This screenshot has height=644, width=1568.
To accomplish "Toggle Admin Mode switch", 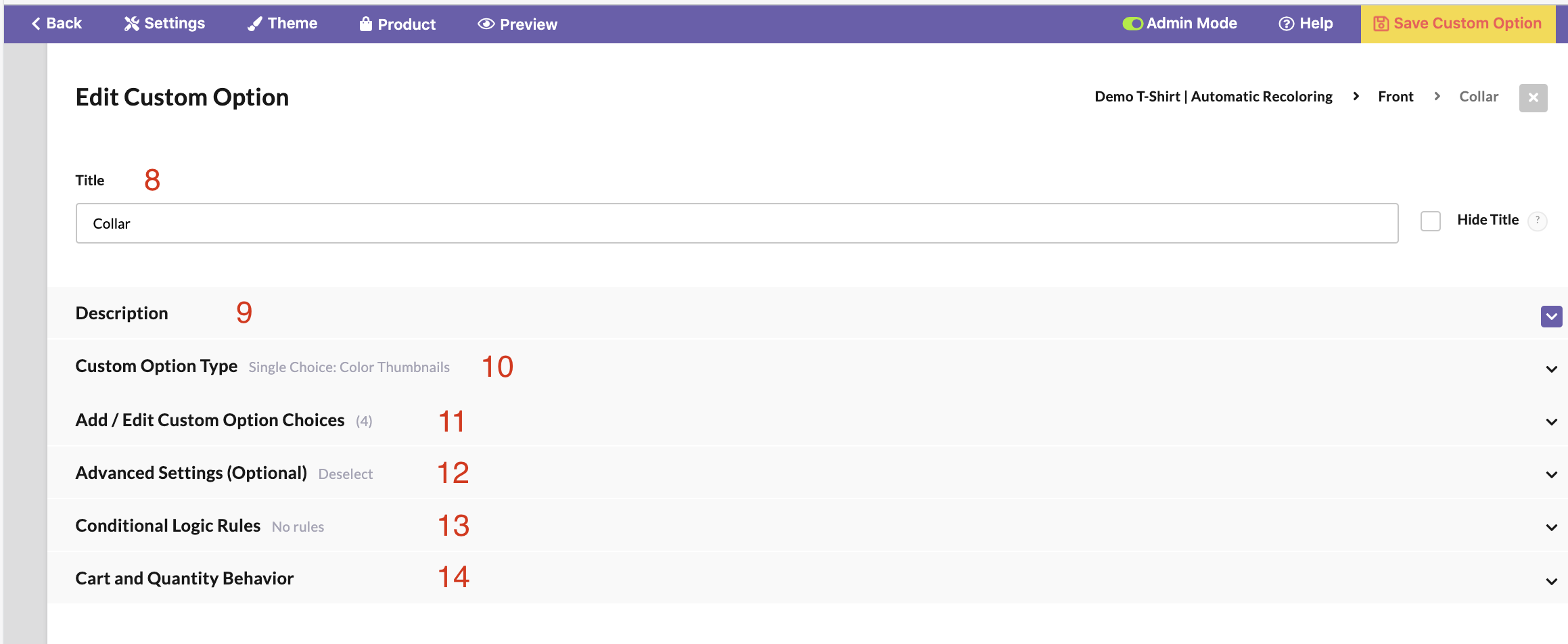I will point(1132,24).
